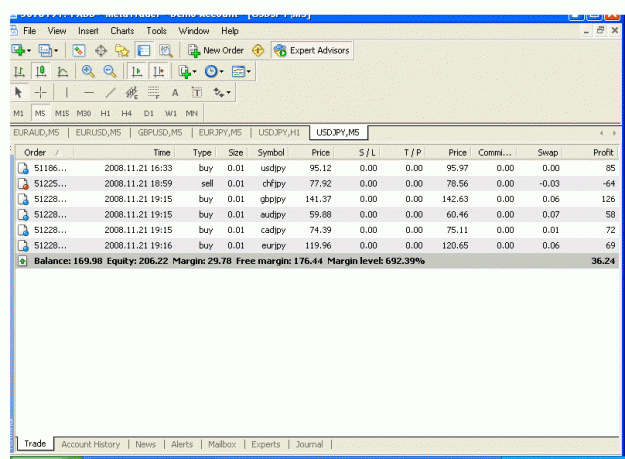This screenshot has width=625, height=459.
Task: Set timeframe to M1
Action: [19, 114]
